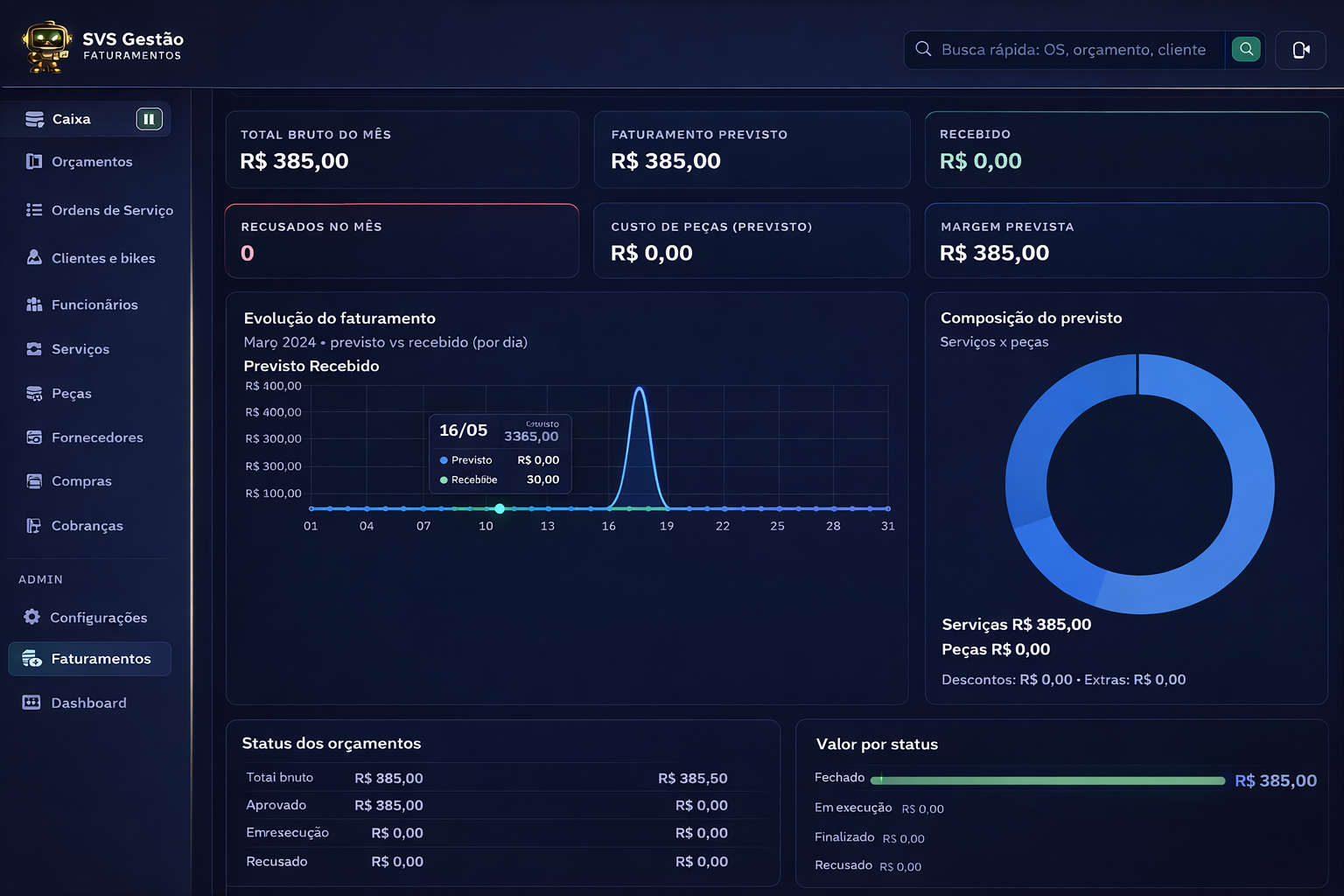Click the highlighted chart data point marker
Screen dimensions: 1344x896
click(500, 508)
